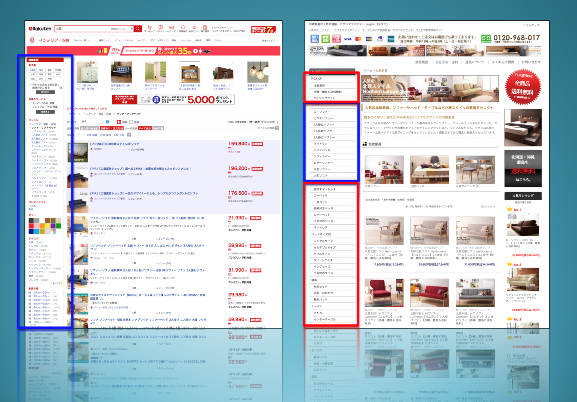
Task: Open the dark brown desk thumbnail on Rakuten
Action: click(223, 73)
